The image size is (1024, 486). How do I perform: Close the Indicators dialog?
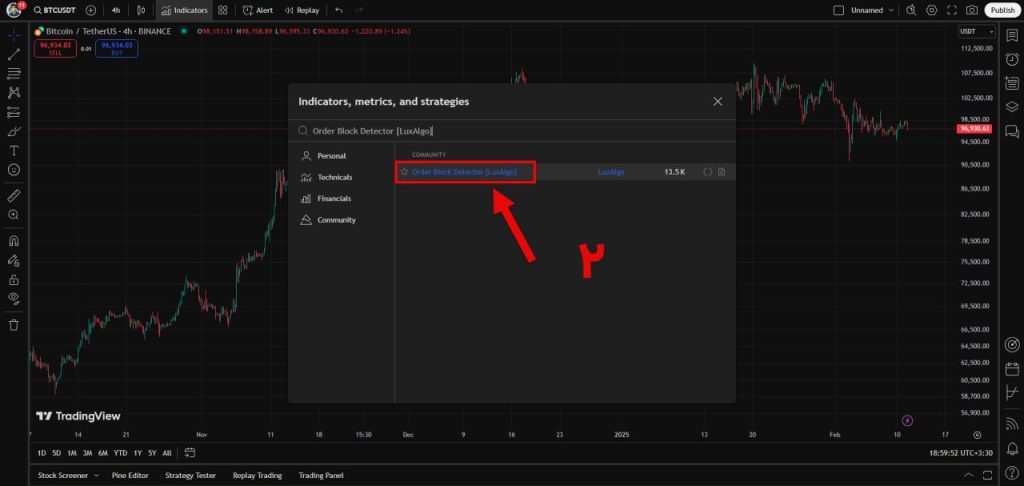coord(718,102)
